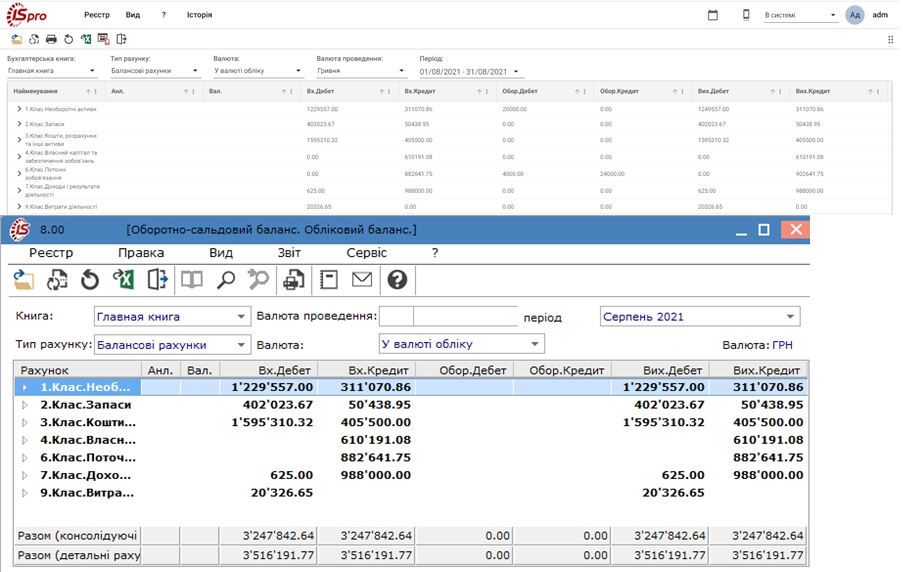This screenshot has height=572, width=903.
Task: Click the question mark help icon
Action: 397,280
